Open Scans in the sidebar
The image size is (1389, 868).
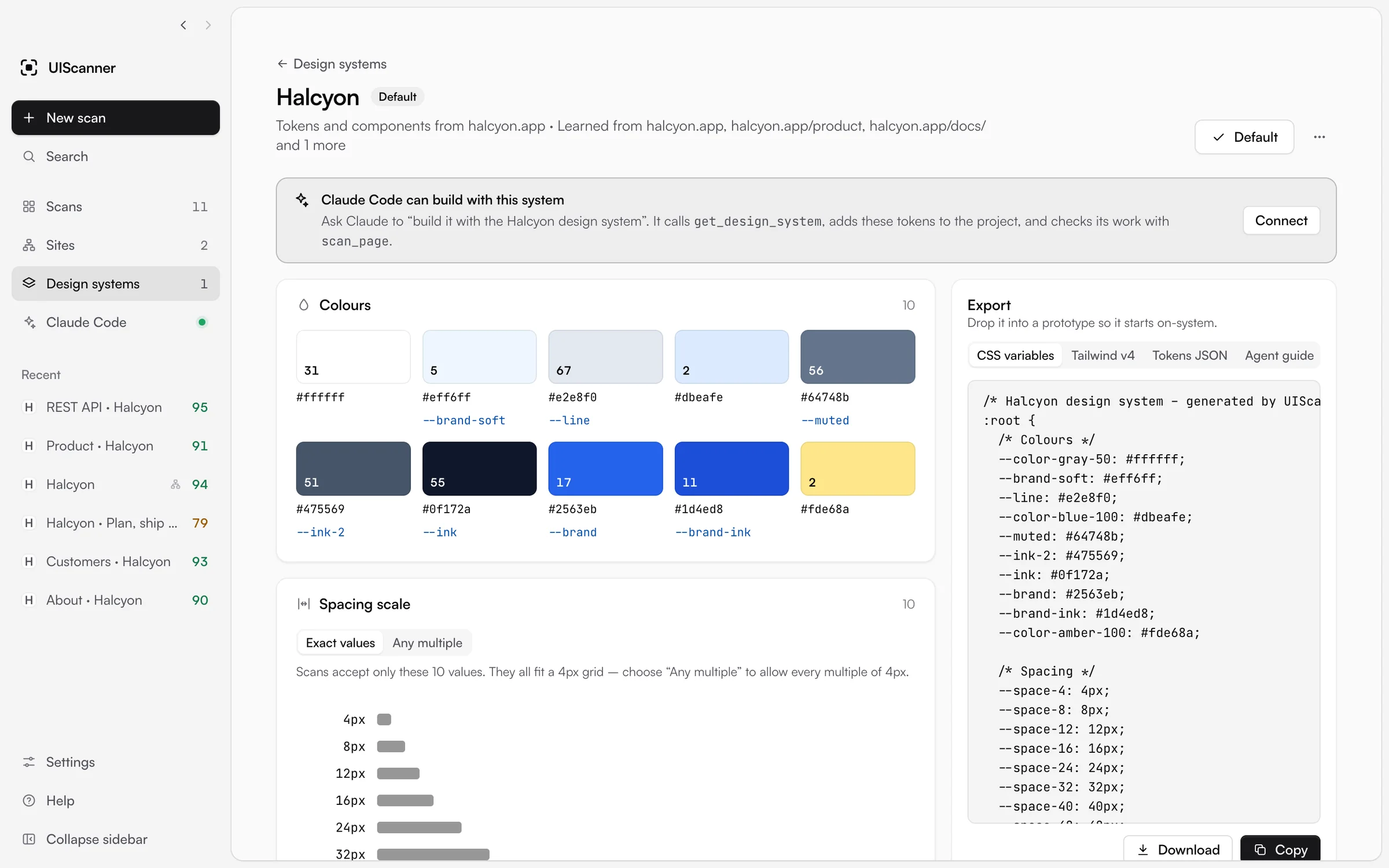coord(116,207)
